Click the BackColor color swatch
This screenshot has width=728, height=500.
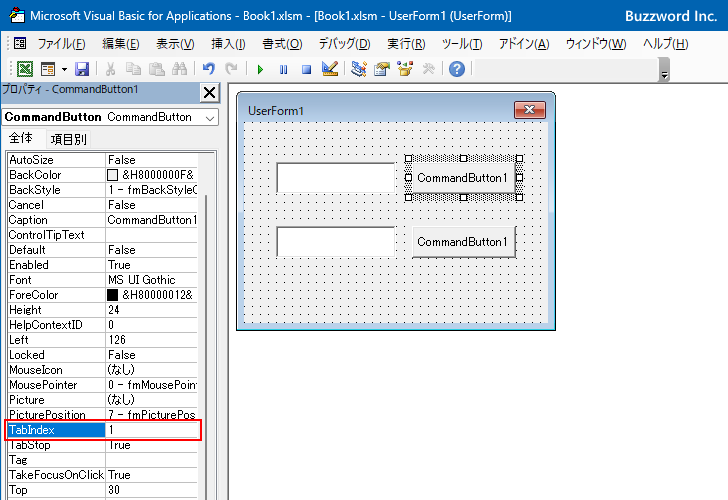tap(112, 175)
